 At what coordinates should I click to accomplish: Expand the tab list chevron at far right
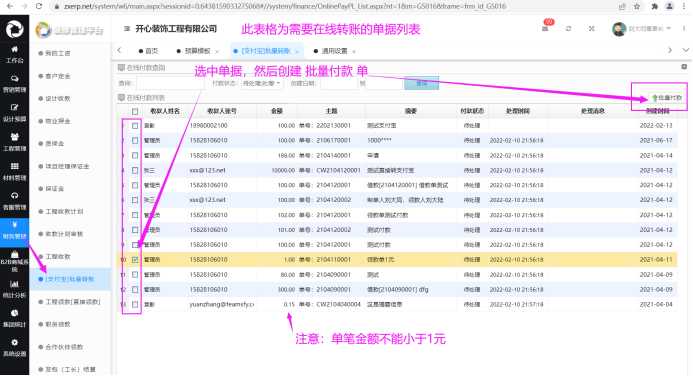(x=685, y=50)
